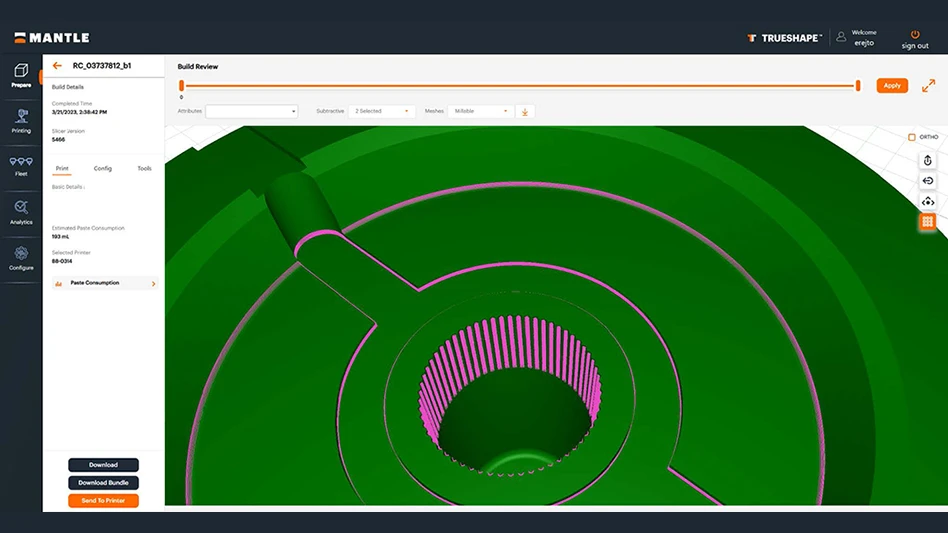The width and height of the screenshot is (948, 533).
Task: Toggle the orange grid view button
Action: point(927,222)
